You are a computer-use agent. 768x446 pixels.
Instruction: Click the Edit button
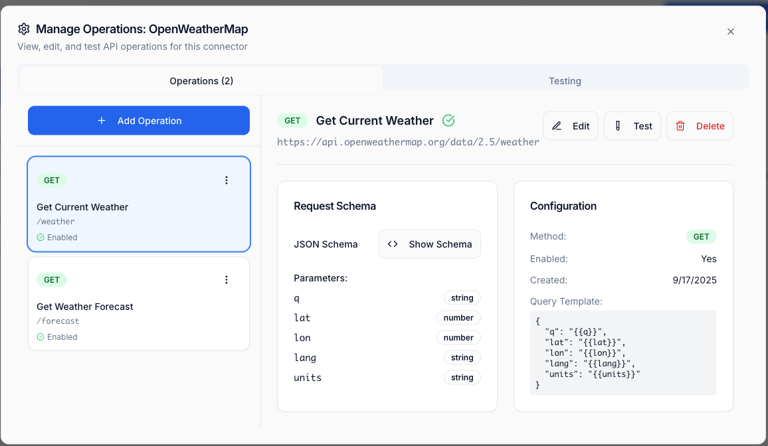coord(571,126)
